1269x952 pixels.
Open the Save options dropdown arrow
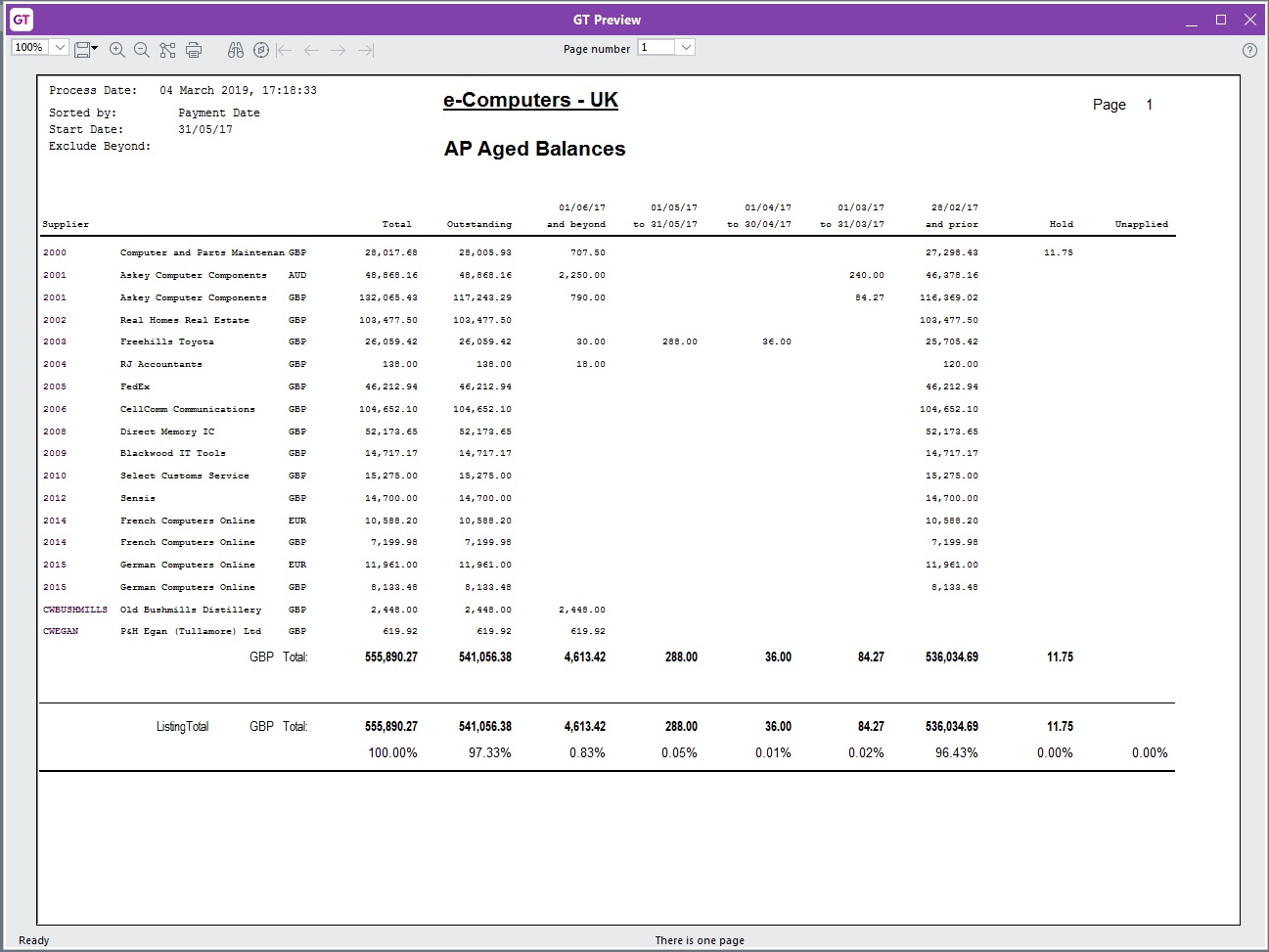[95, 49]
